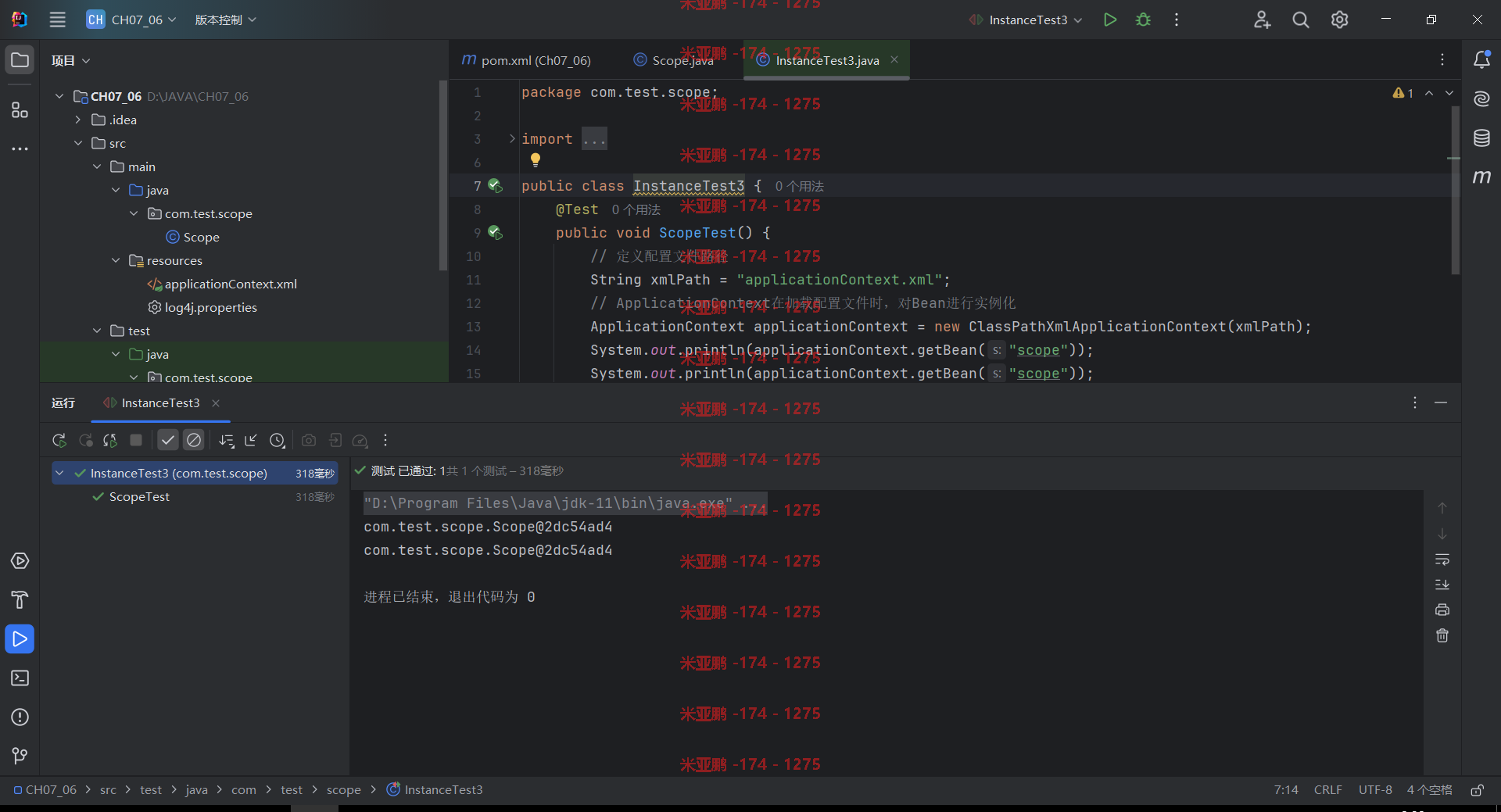Print console output icon
This screenshot has height=812, width=1501.
(1442, 610)
